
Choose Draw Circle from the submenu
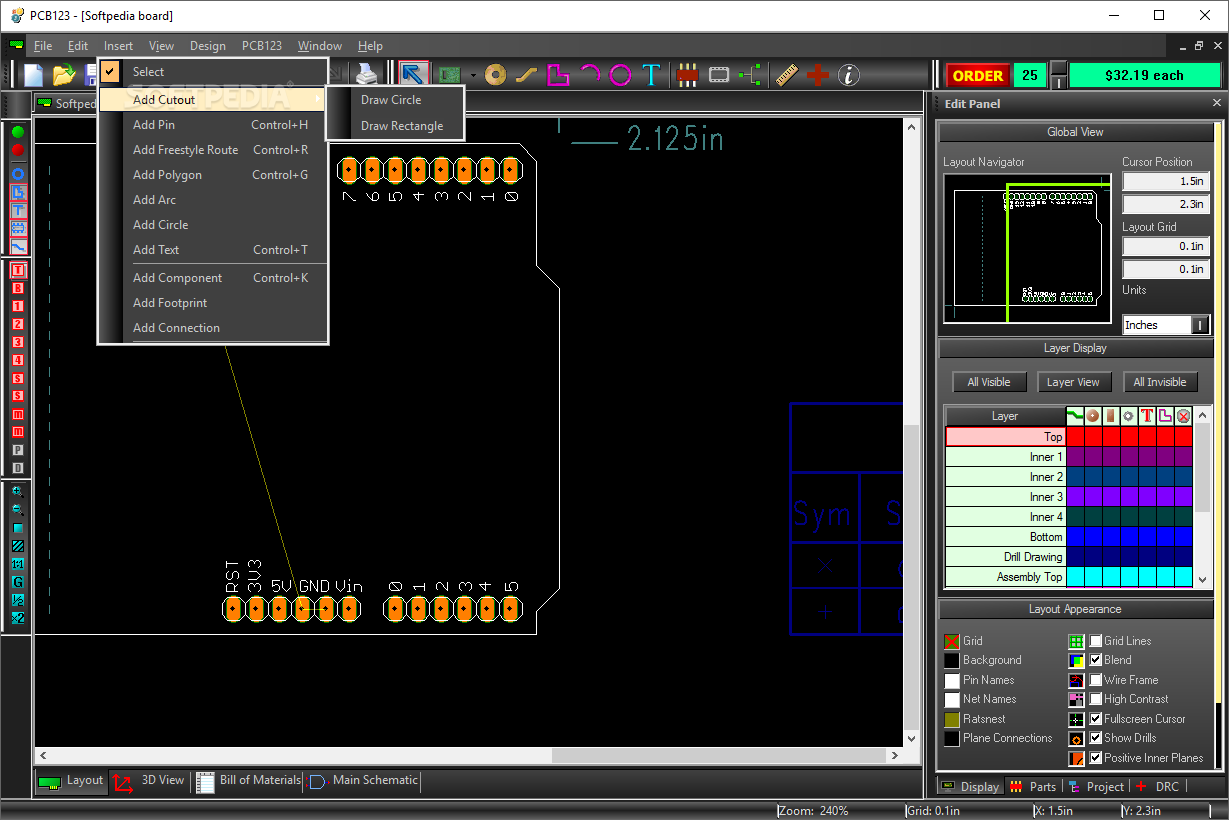(x=391, y=100)
